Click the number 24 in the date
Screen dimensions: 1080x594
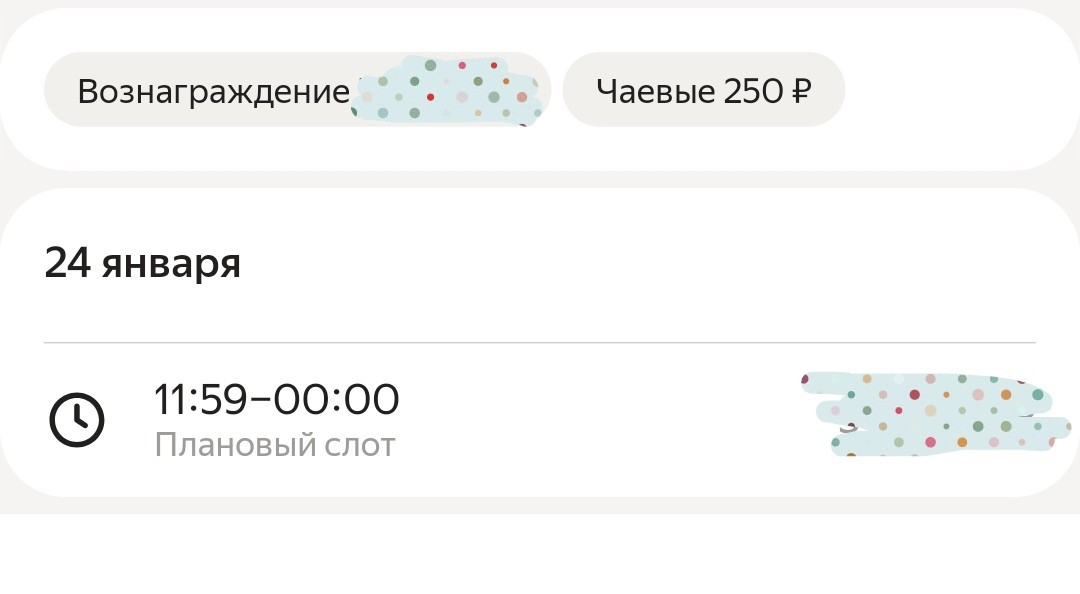(x=68, y=264)
